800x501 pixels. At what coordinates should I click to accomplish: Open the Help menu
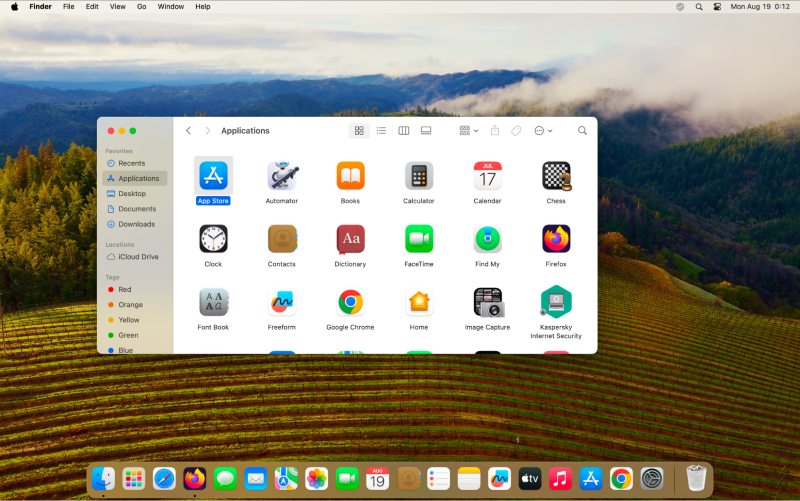tap(203, 7)
